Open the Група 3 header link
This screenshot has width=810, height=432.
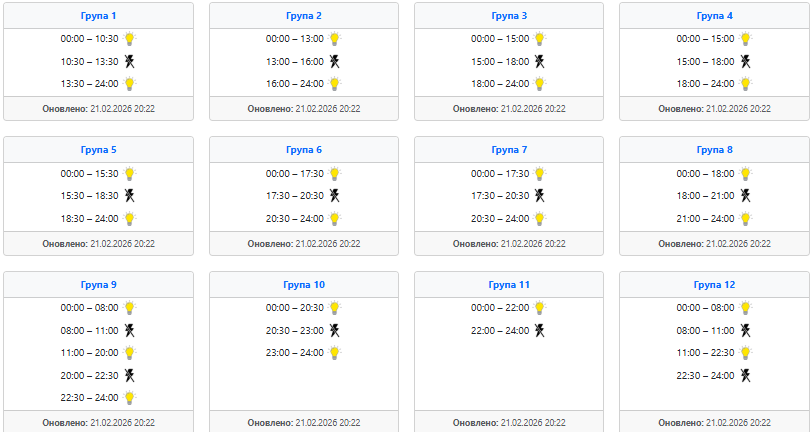[509, 16]
